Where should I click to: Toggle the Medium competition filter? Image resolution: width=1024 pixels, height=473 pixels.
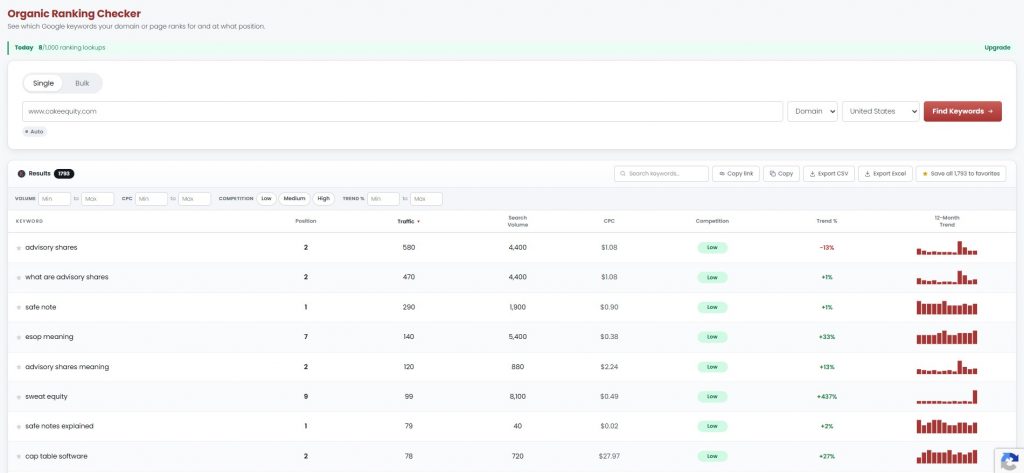(295, 199)
